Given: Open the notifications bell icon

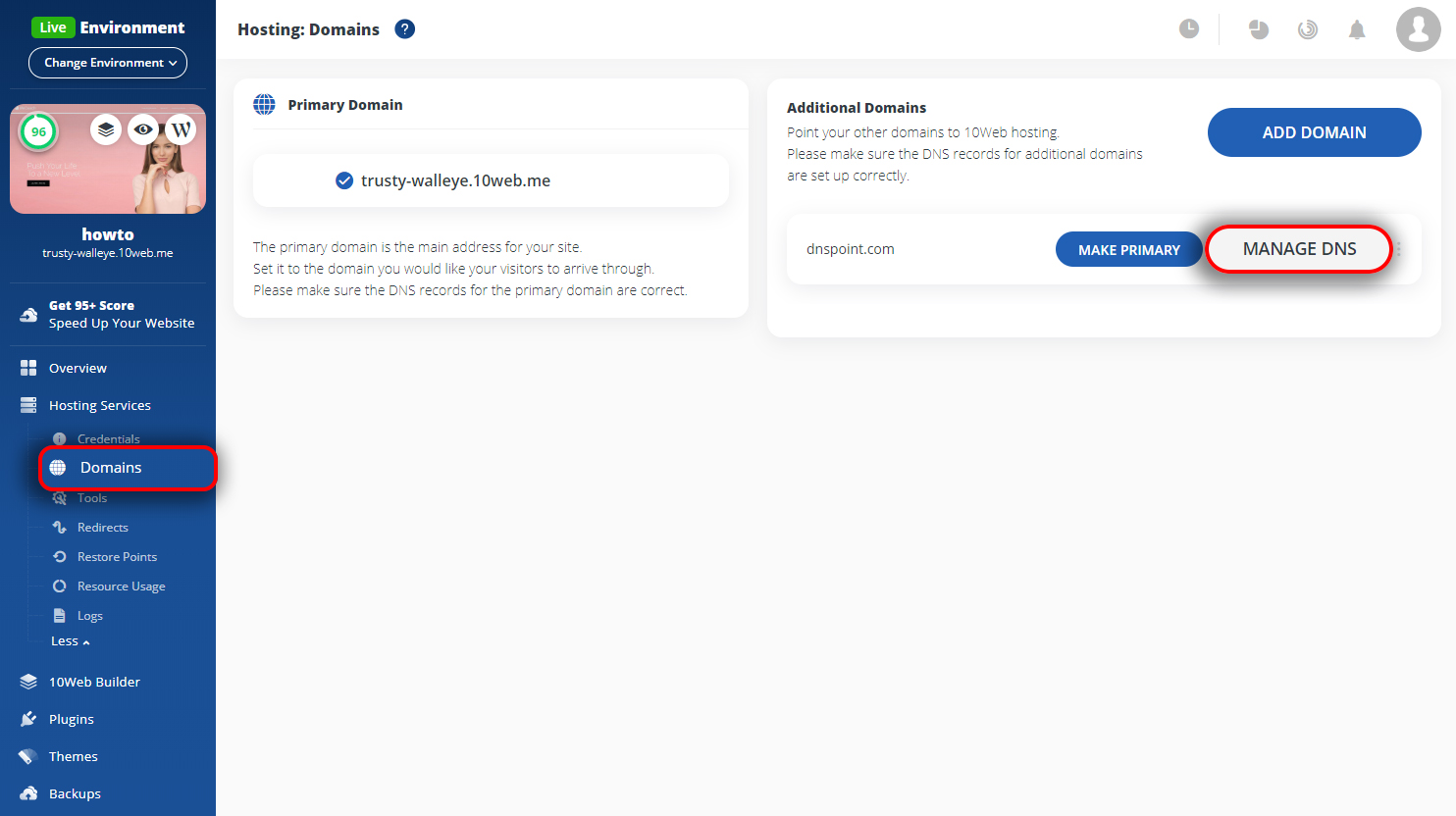Looking at the screenshot, I should tap(1357, 29).
